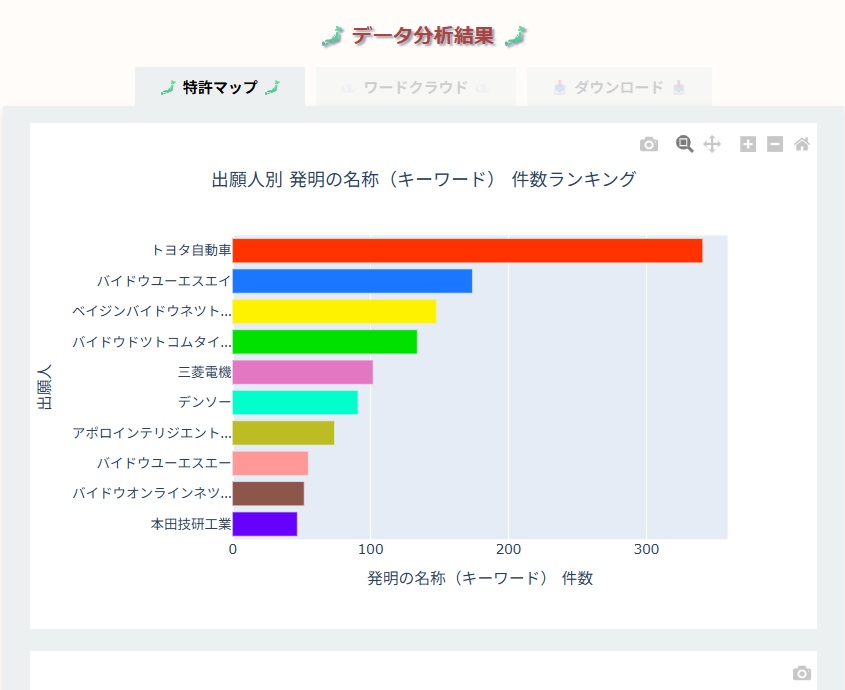This screenshot has width=845, height=690.
Task: Open the 特許マップ tab
Action: (x=220, y=87)
